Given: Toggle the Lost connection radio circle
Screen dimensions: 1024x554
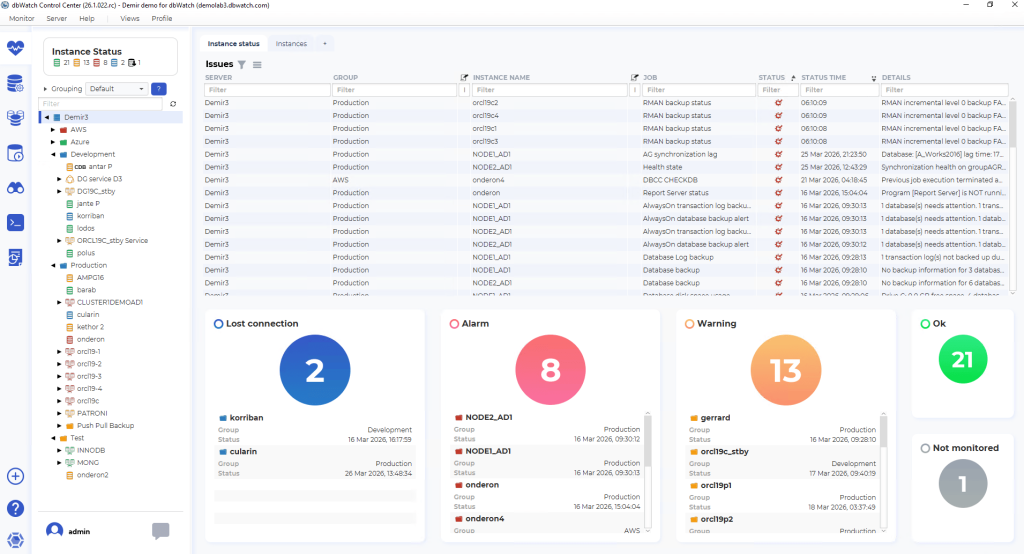Looking at the screenshot, I should click(x=219, y=323).
